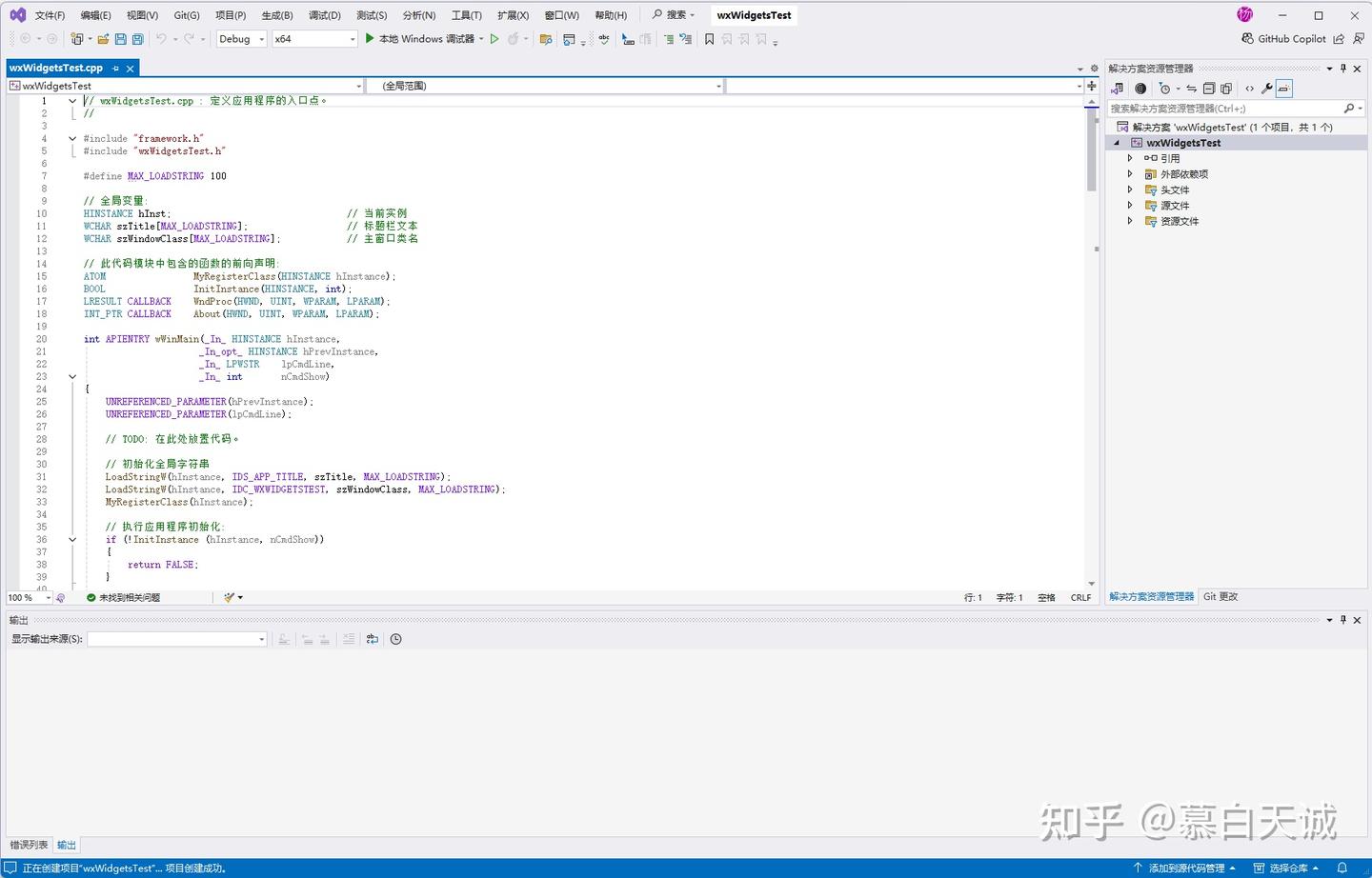
Task: Toggle pin on wxWidgetsTest.cpp tab
Action: point(115,69)
